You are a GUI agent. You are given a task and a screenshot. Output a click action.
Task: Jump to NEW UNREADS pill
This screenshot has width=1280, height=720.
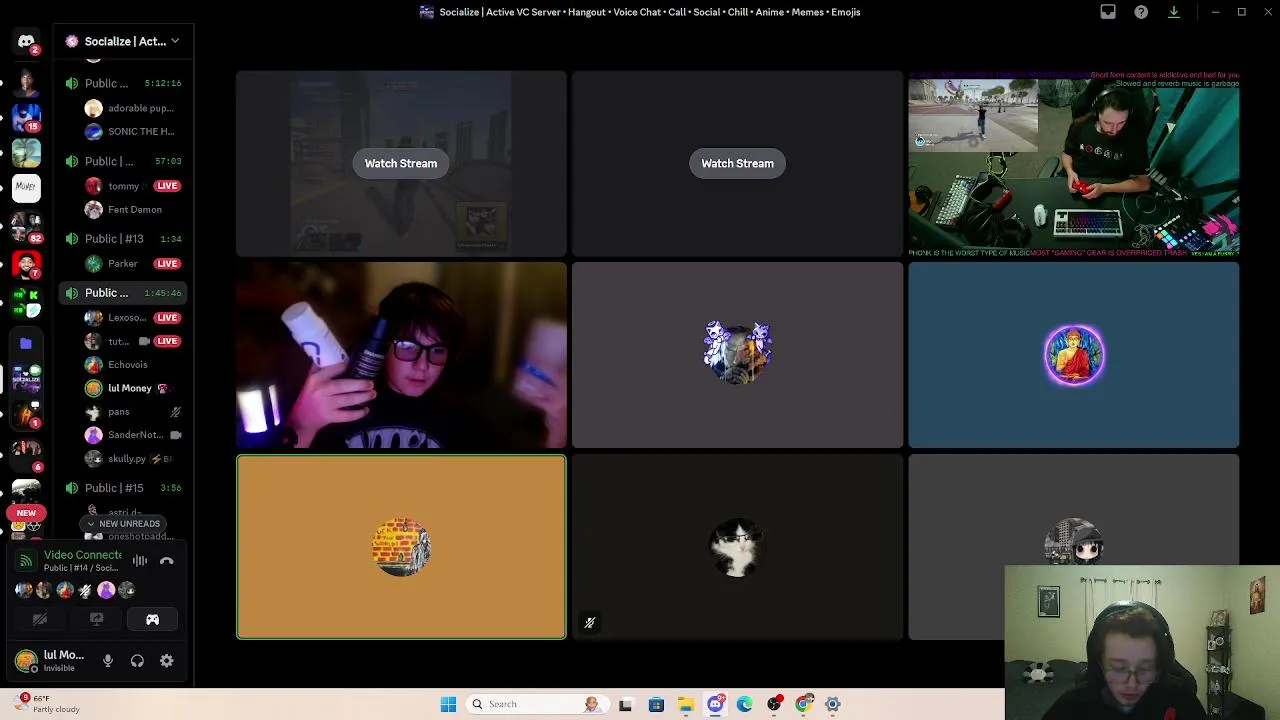click(125, 524)
